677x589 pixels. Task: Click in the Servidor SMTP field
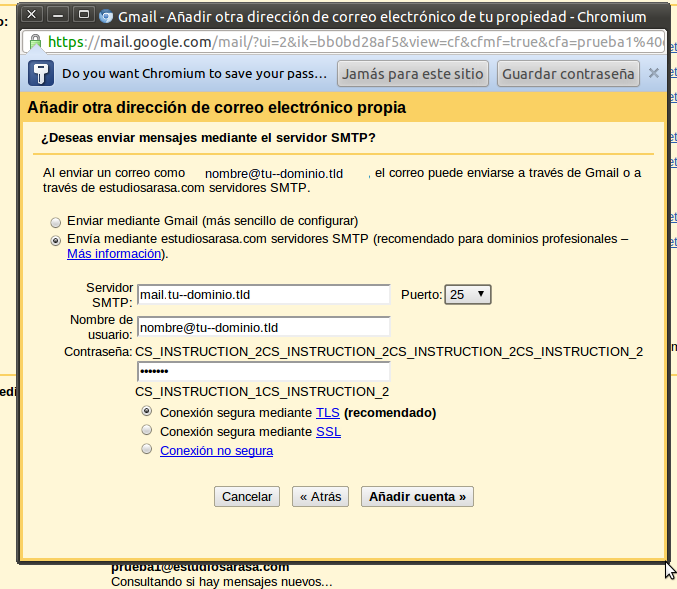(263, 294)
